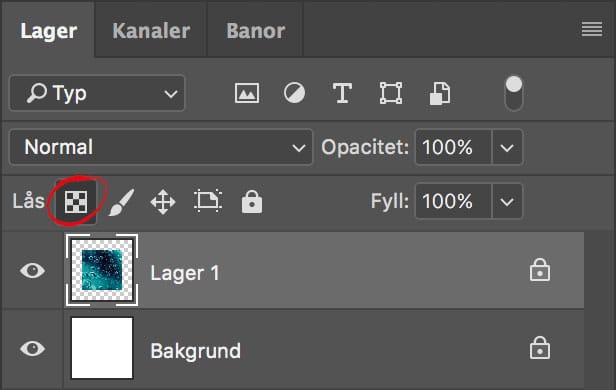The image size is (616, 390).
Task: Lock artboard nesting icon
Action: pos(208,201)
